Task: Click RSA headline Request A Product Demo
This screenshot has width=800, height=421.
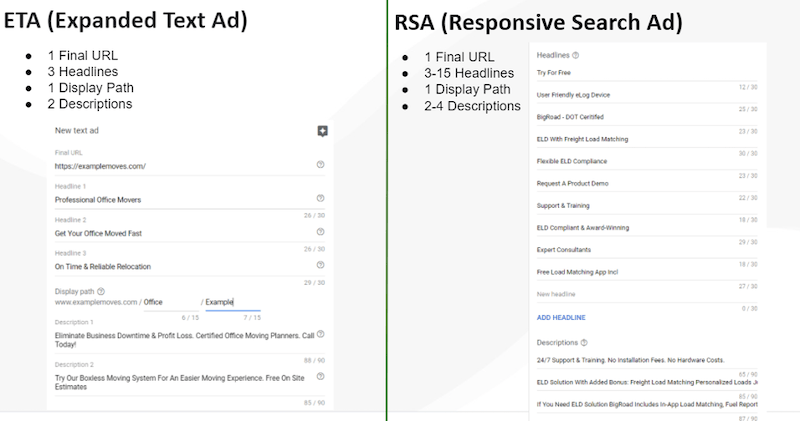Action: (647, 184)
